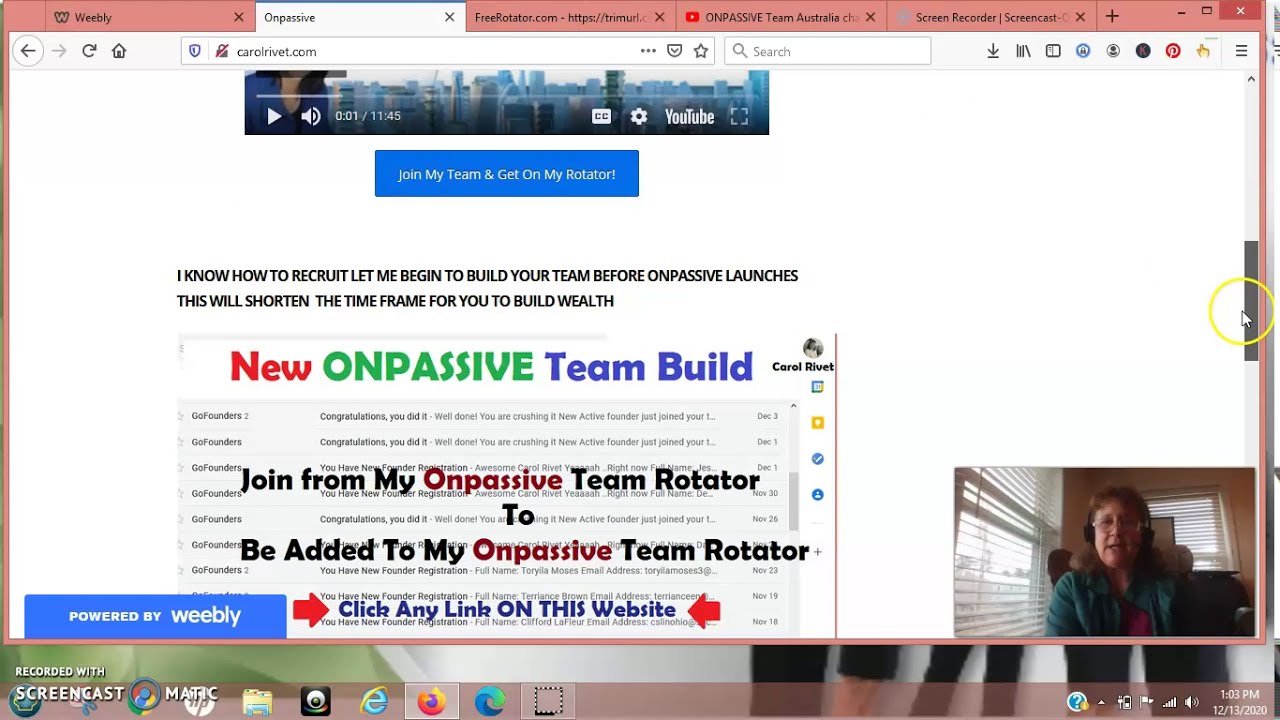This screenshot has width=1280, height=720.
Task: Close the Weebly tab
Action: (239, 17)
